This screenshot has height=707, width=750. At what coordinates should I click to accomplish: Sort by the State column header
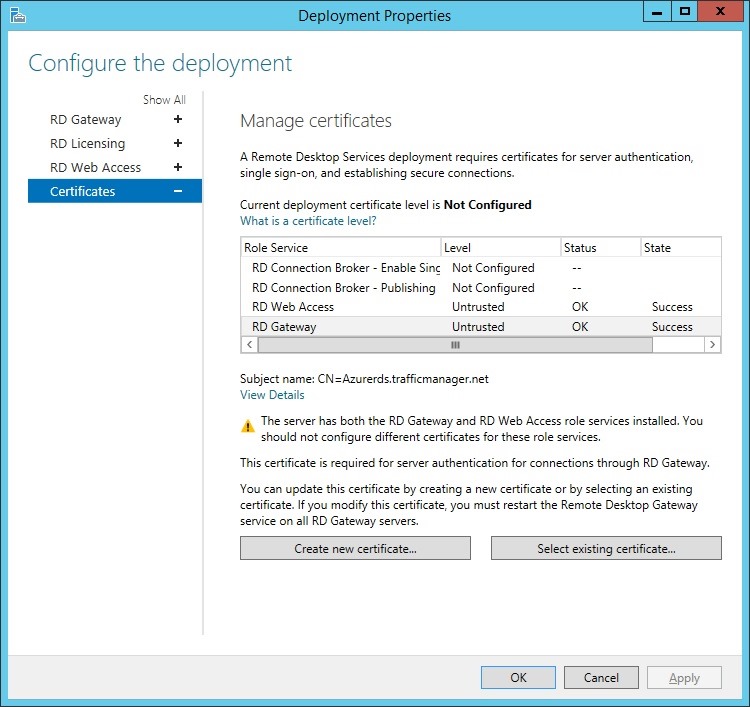(681, 247)
